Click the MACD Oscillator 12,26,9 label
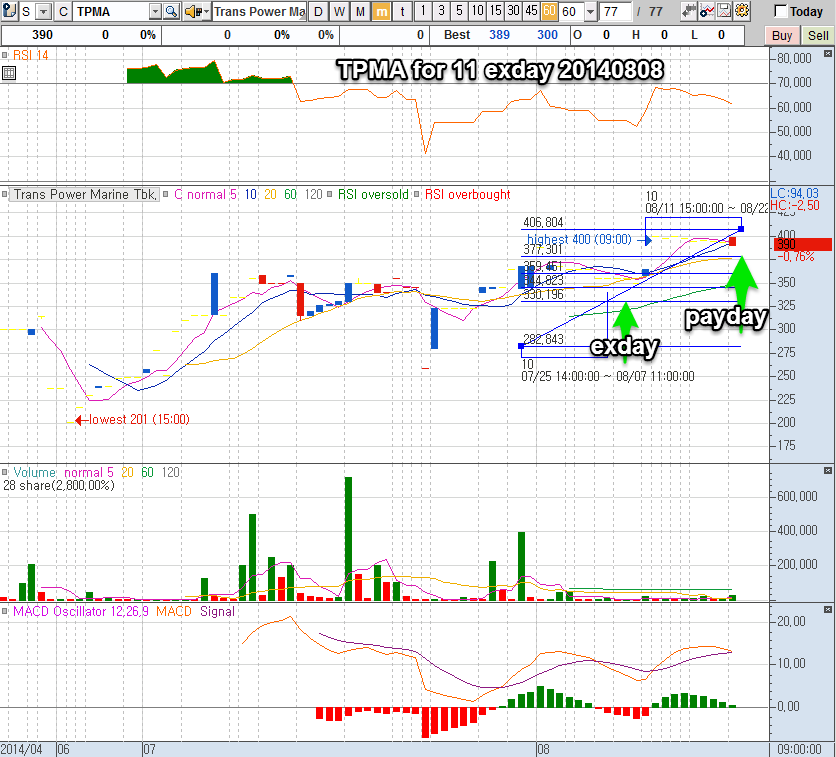Viewport: 836px width, 757px height. tap(81, 611)
